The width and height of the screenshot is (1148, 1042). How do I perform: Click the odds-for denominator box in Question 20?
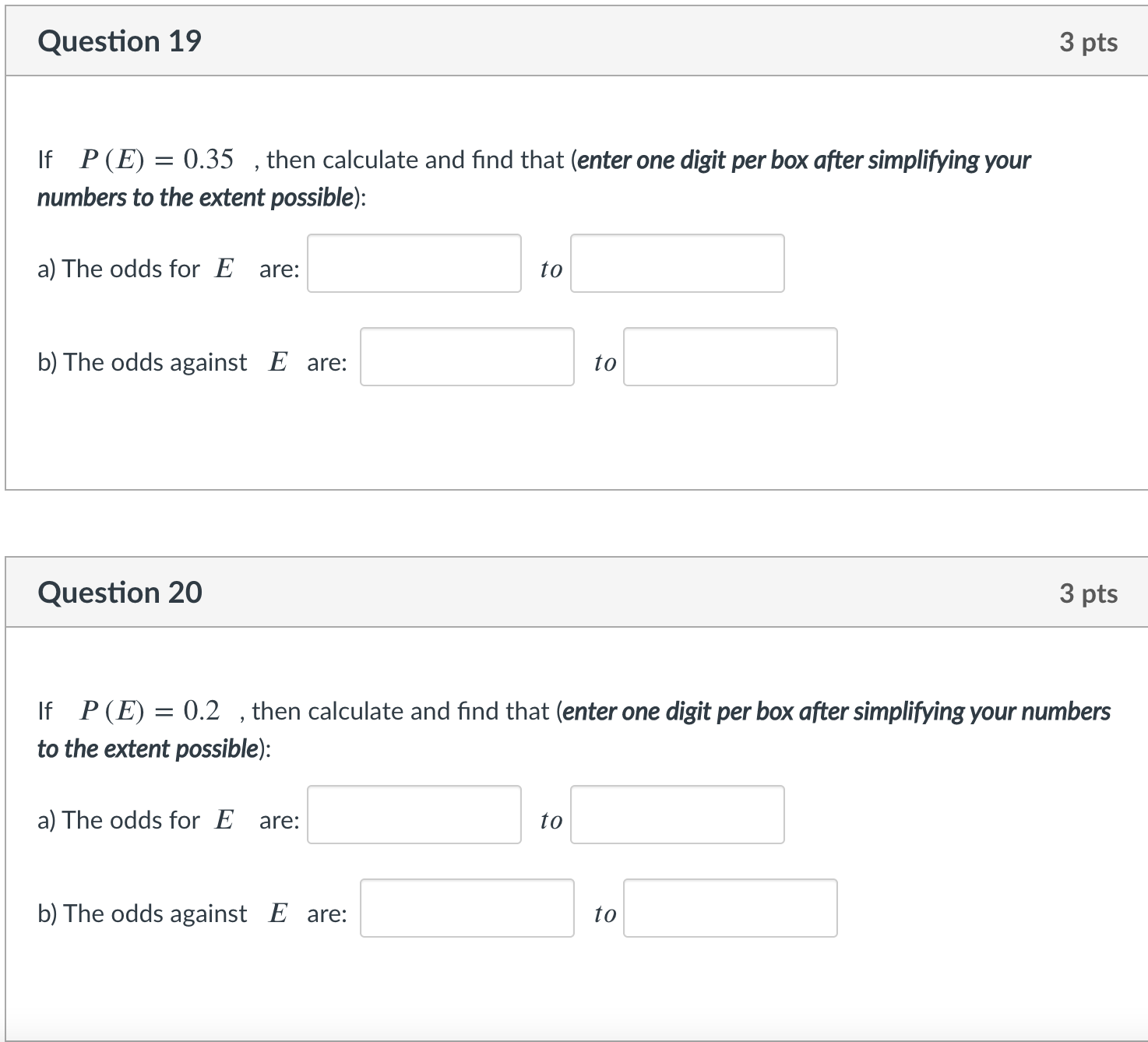click(x=677, y=815)
